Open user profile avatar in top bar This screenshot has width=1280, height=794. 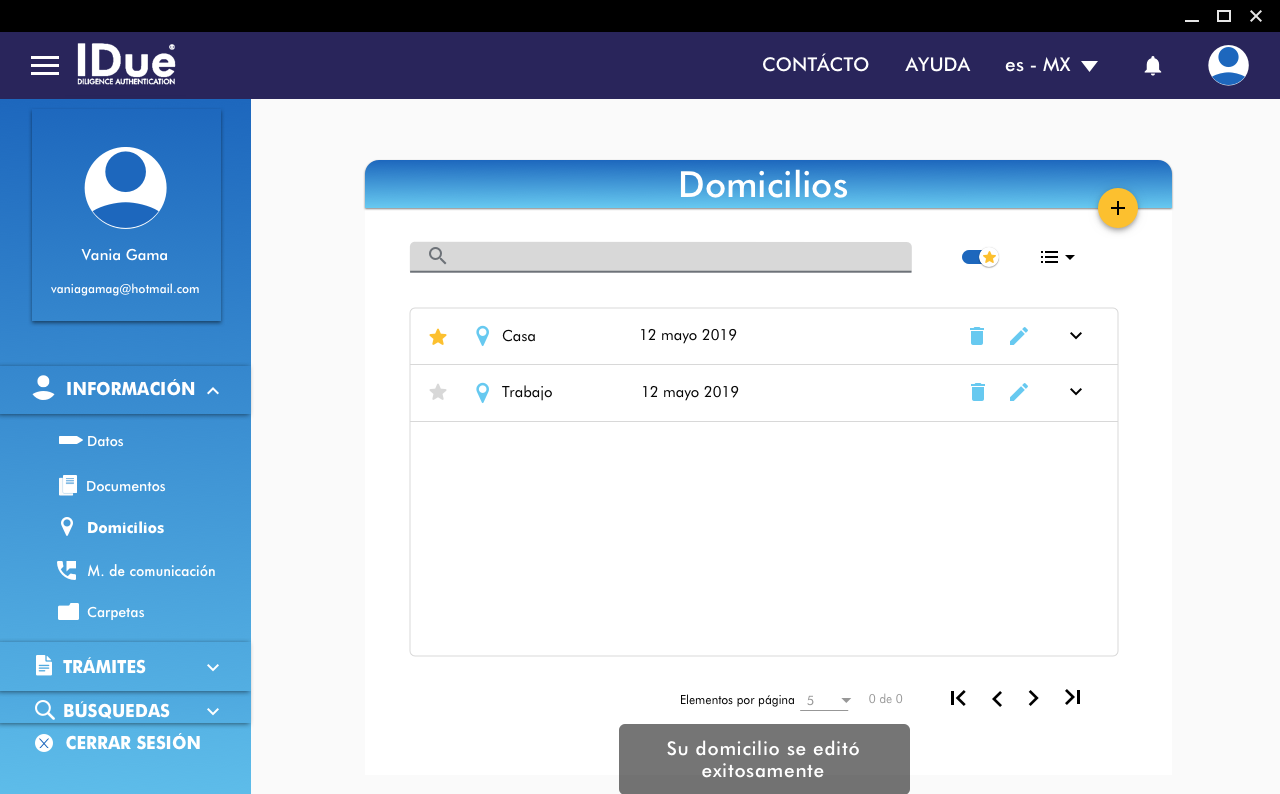1227,65
